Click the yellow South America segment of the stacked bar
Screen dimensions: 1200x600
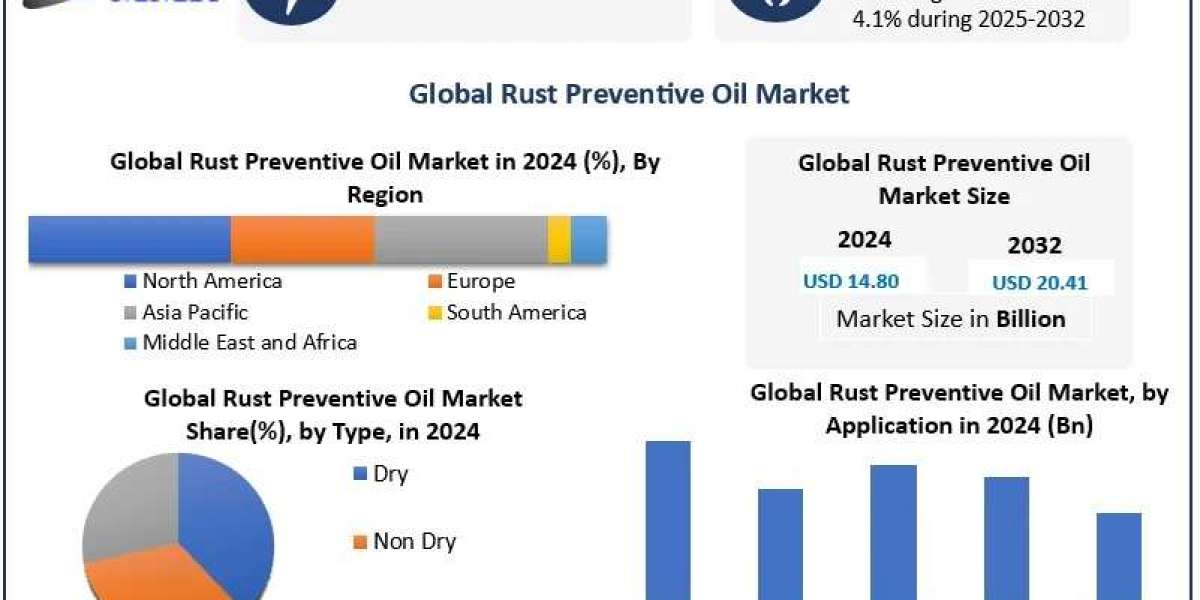pos(559,240)
